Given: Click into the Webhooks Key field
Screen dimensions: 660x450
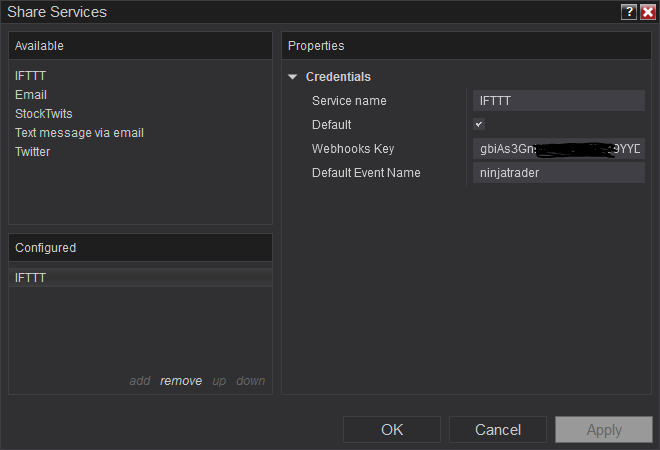Looking at the screenshot, I should (x=559, y=149).
